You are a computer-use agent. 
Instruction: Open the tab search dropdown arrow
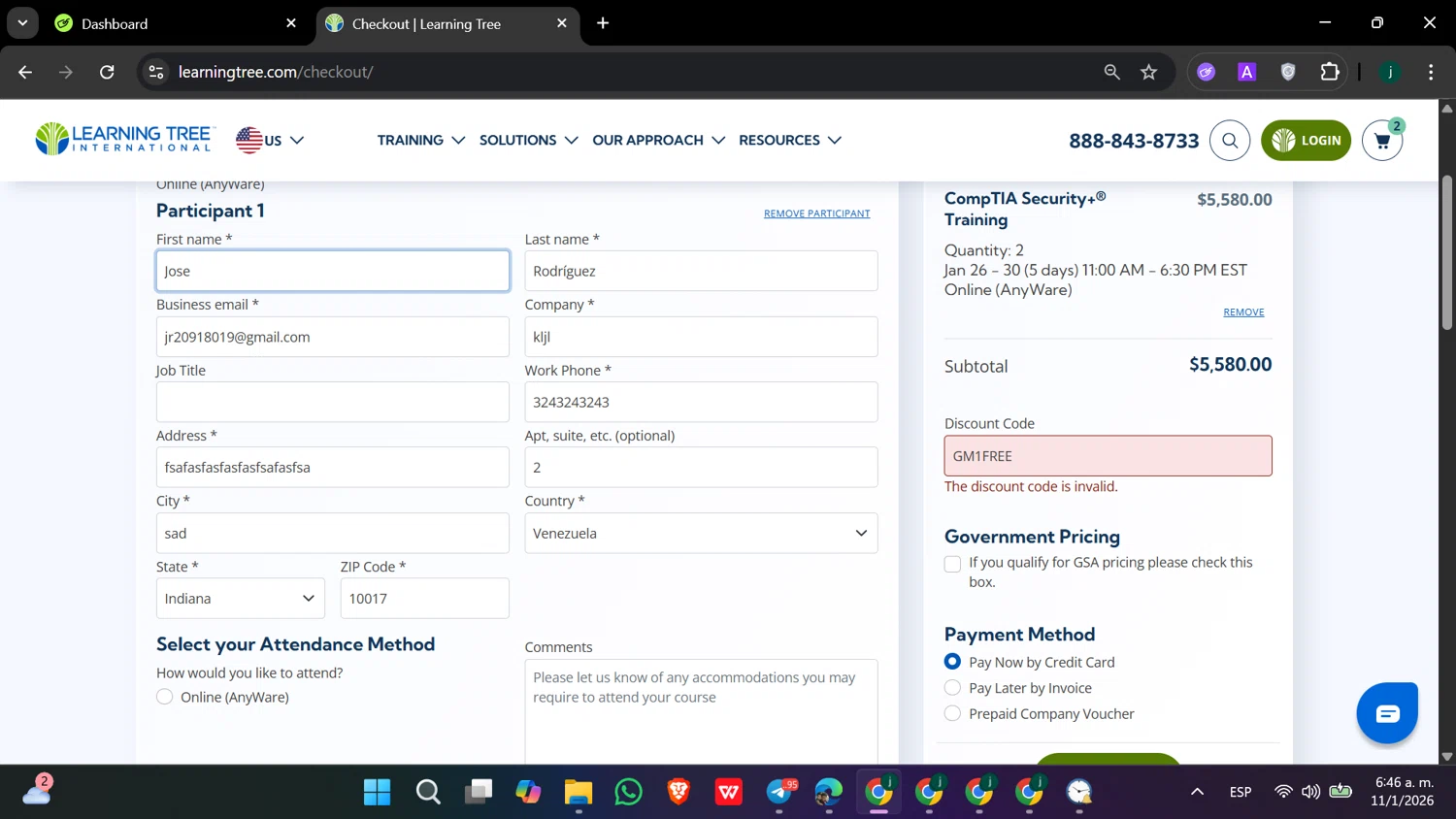(x=22, y=23)
